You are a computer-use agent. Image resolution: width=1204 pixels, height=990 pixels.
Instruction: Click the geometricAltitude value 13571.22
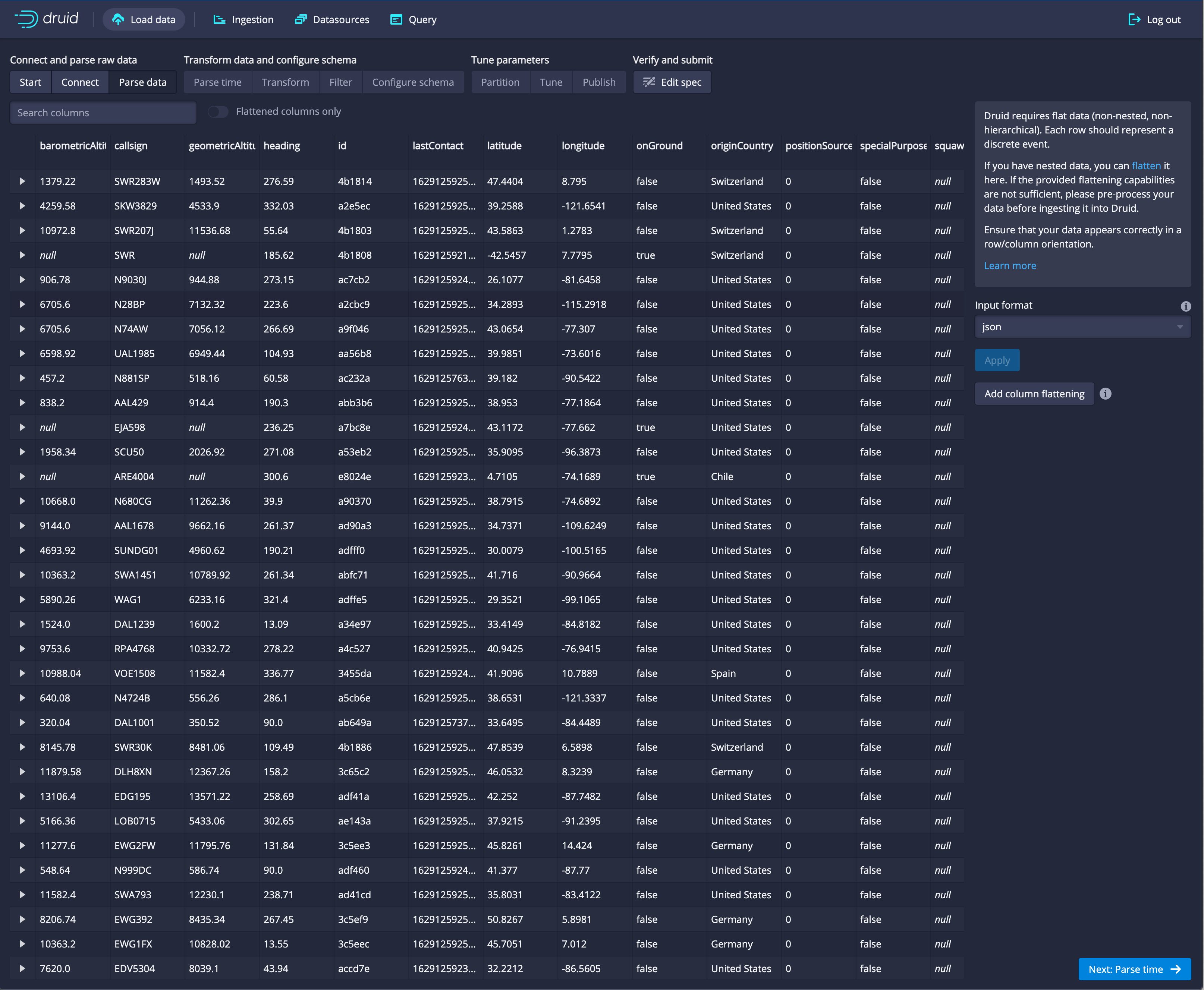click(x=209, y=796)
